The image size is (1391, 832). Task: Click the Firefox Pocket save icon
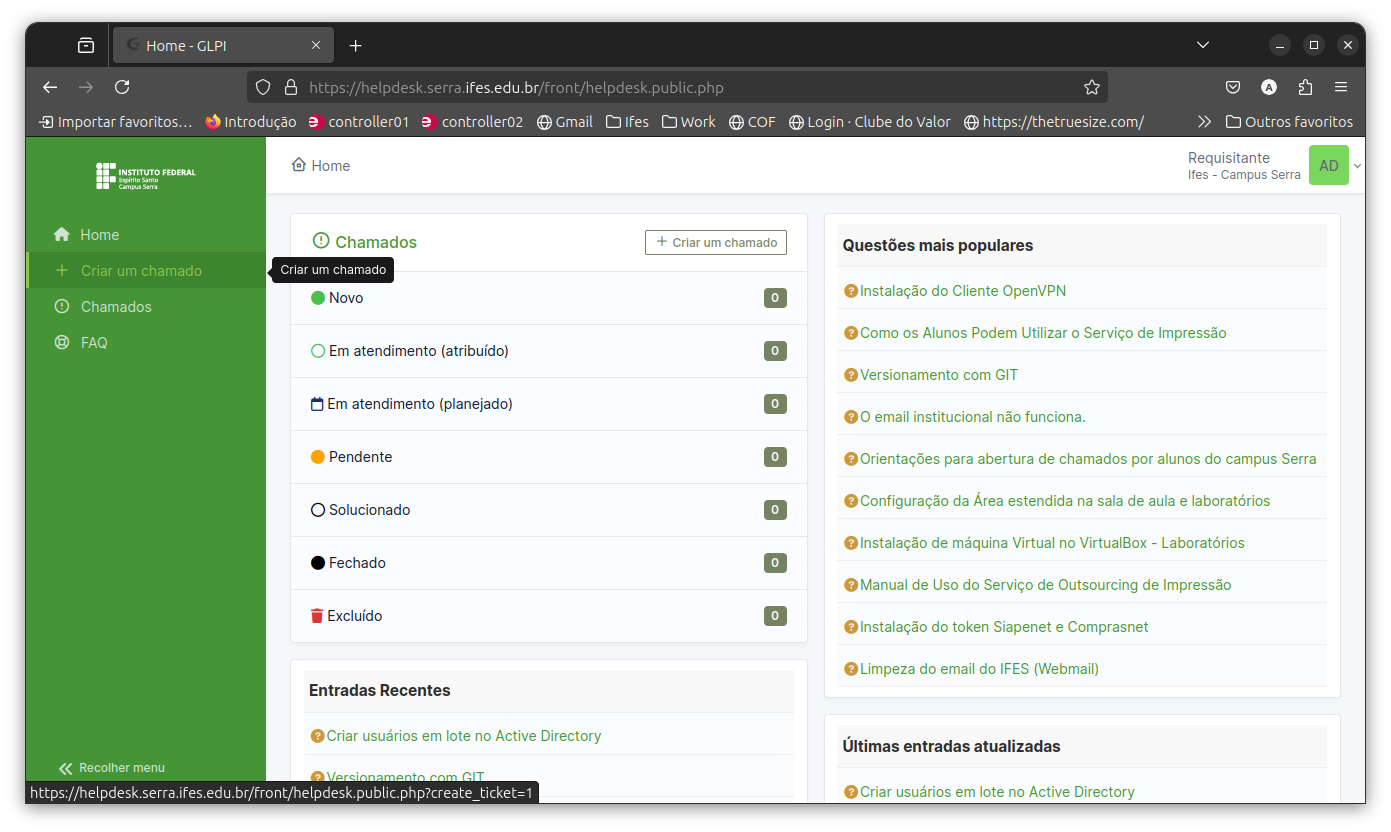[x=1233, y=87]
